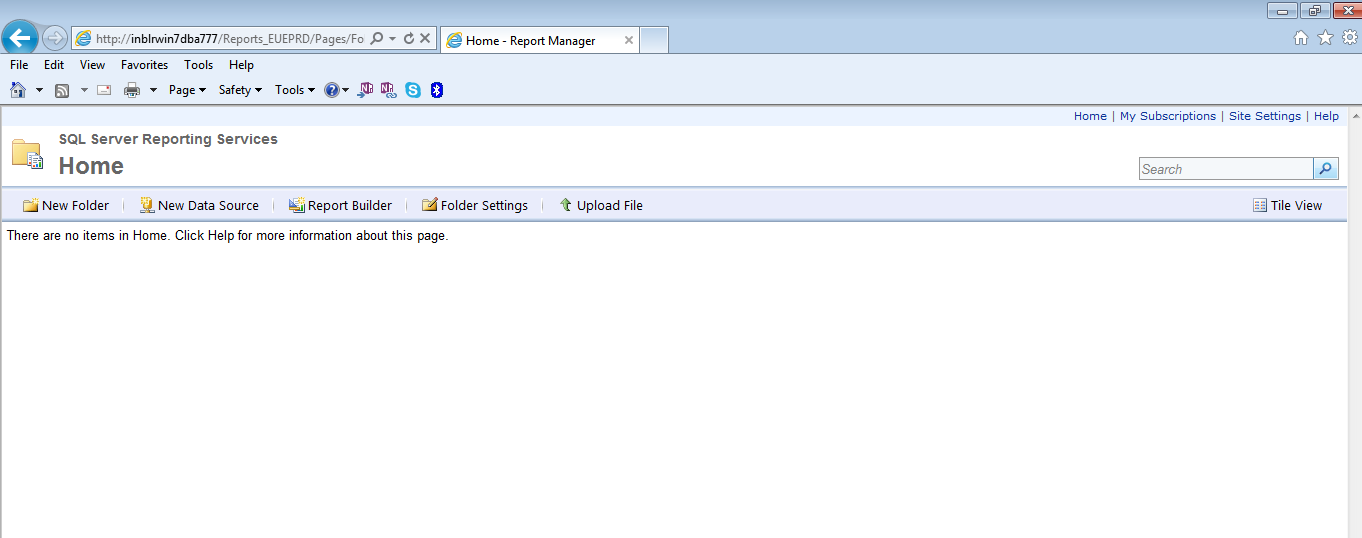Open a new blank tab
This screenshot has width=1362, height=538.
pyautogui.click(x=654, y=41)
